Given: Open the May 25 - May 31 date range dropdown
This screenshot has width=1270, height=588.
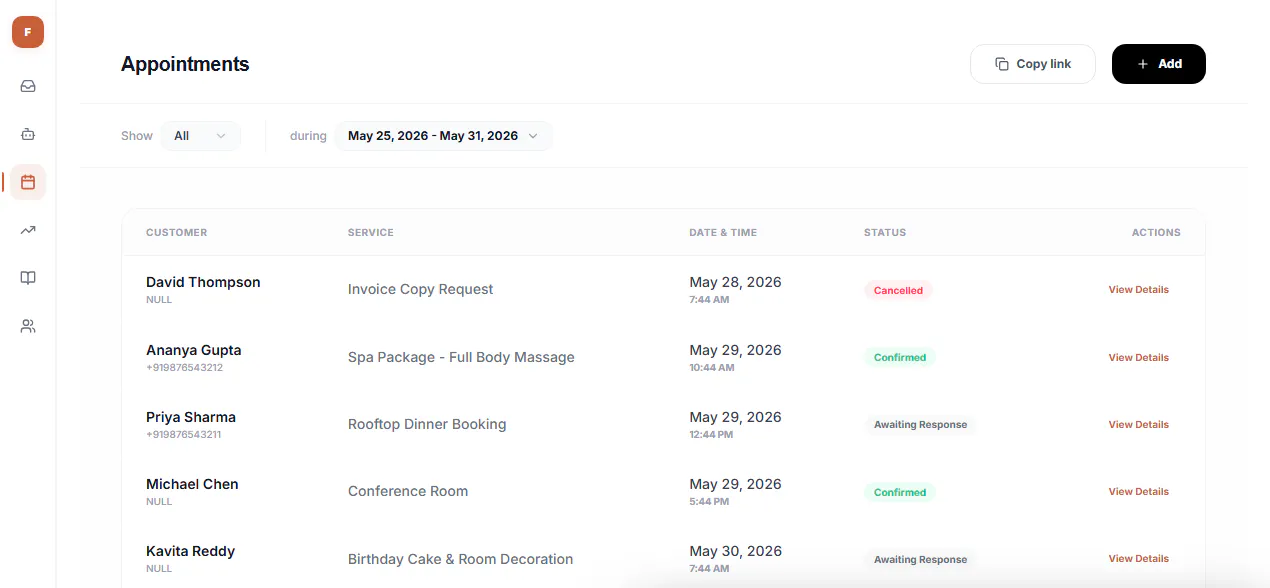Looking at the screenshot, I should 443,136.
